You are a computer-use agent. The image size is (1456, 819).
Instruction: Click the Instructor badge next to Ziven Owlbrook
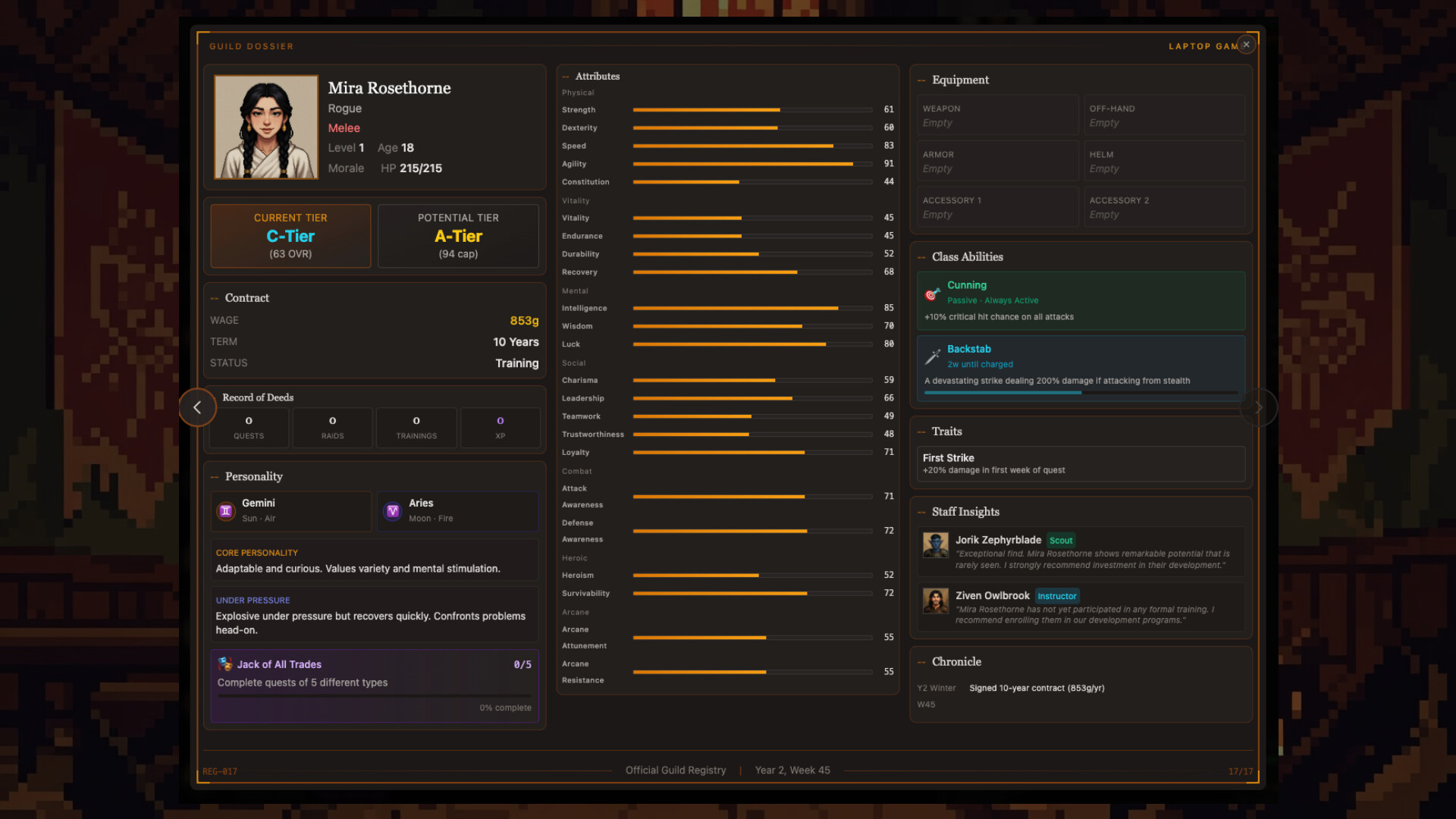click(x=1057, y=596)
